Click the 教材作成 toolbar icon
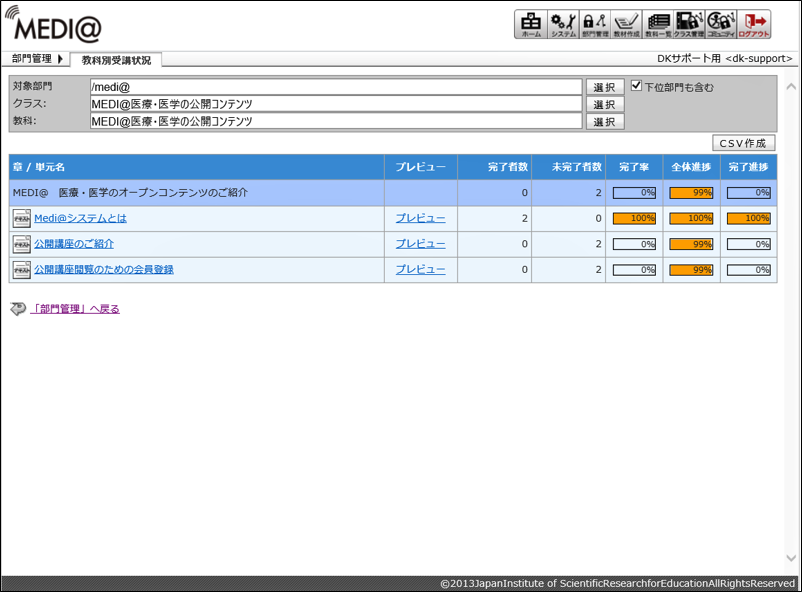The height and width of the screenshot is (592, 802). pyautogui.click(x=627, y=25)
